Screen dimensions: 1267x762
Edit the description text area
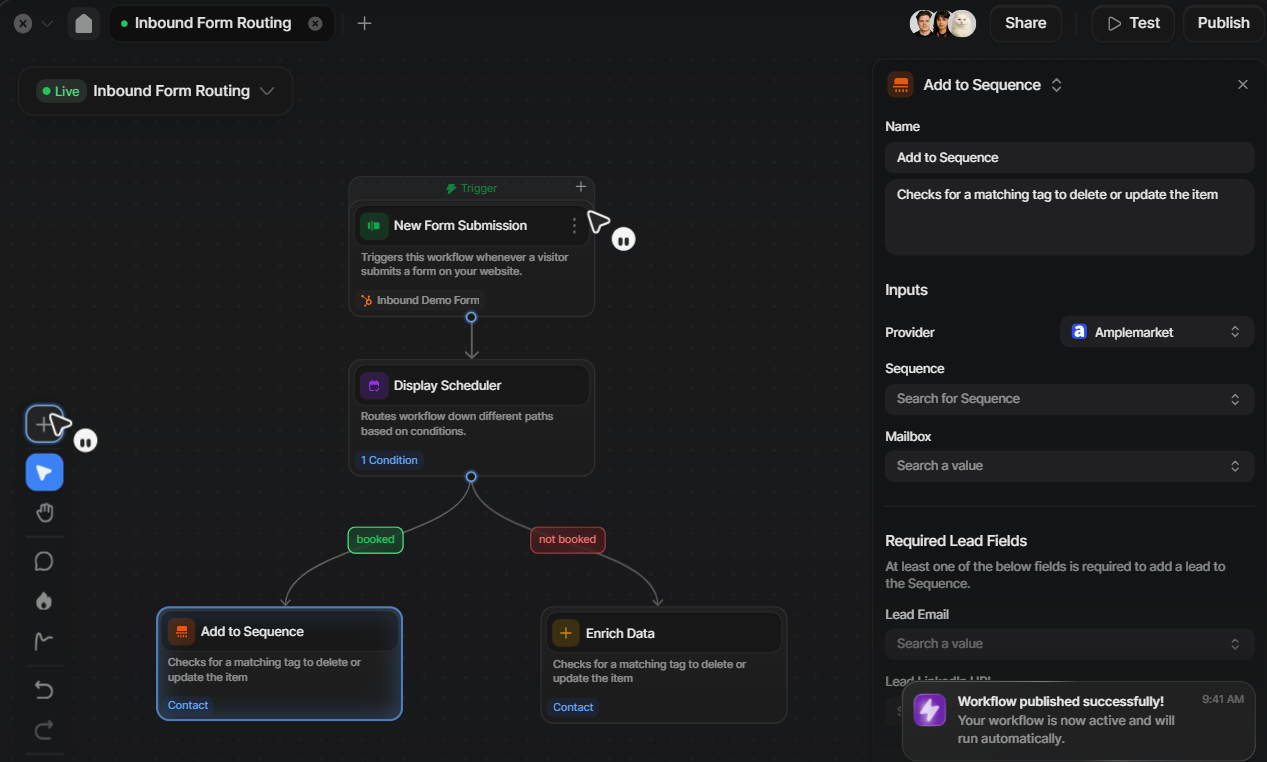pos(1069,217)
